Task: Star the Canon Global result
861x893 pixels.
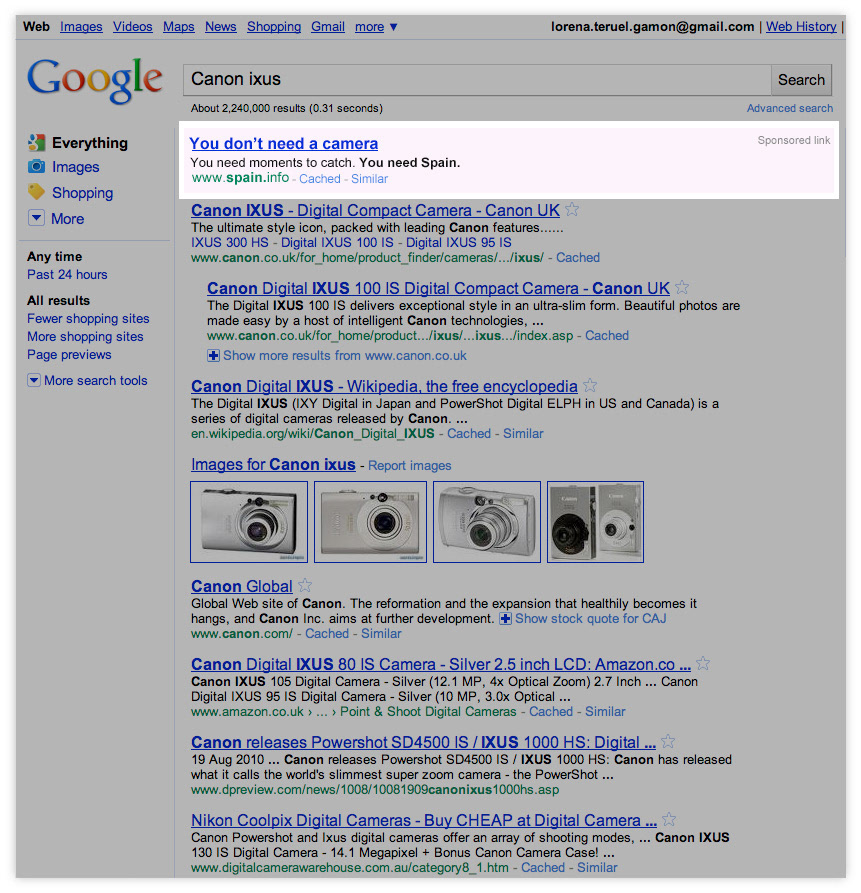Action: pos(305,585)
